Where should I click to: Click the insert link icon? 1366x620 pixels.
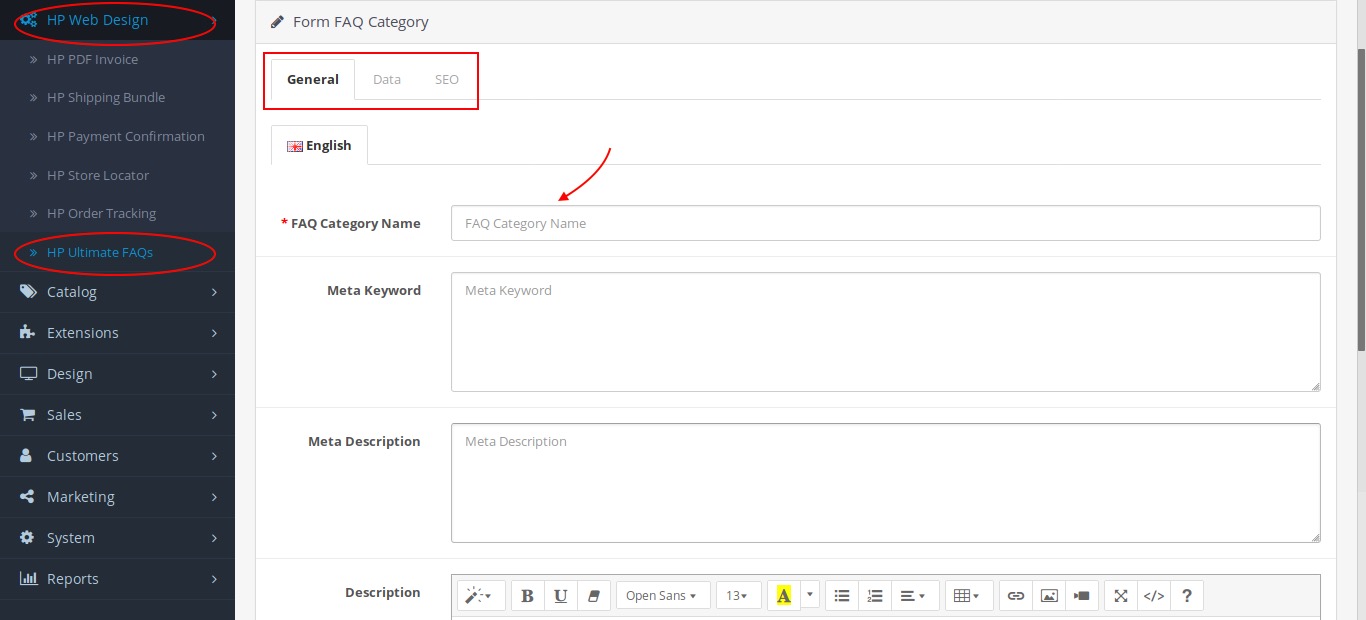pyautogui.click(x=1016, y=596)
